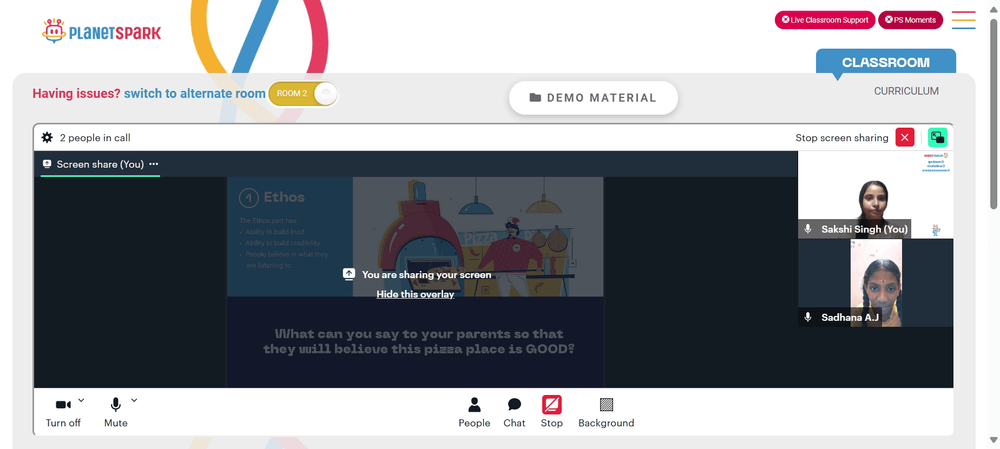Open the Chat panel

(514, 412)
